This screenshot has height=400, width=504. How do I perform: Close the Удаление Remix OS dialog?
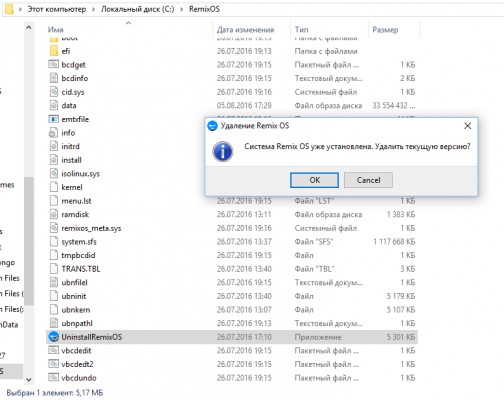467,126
